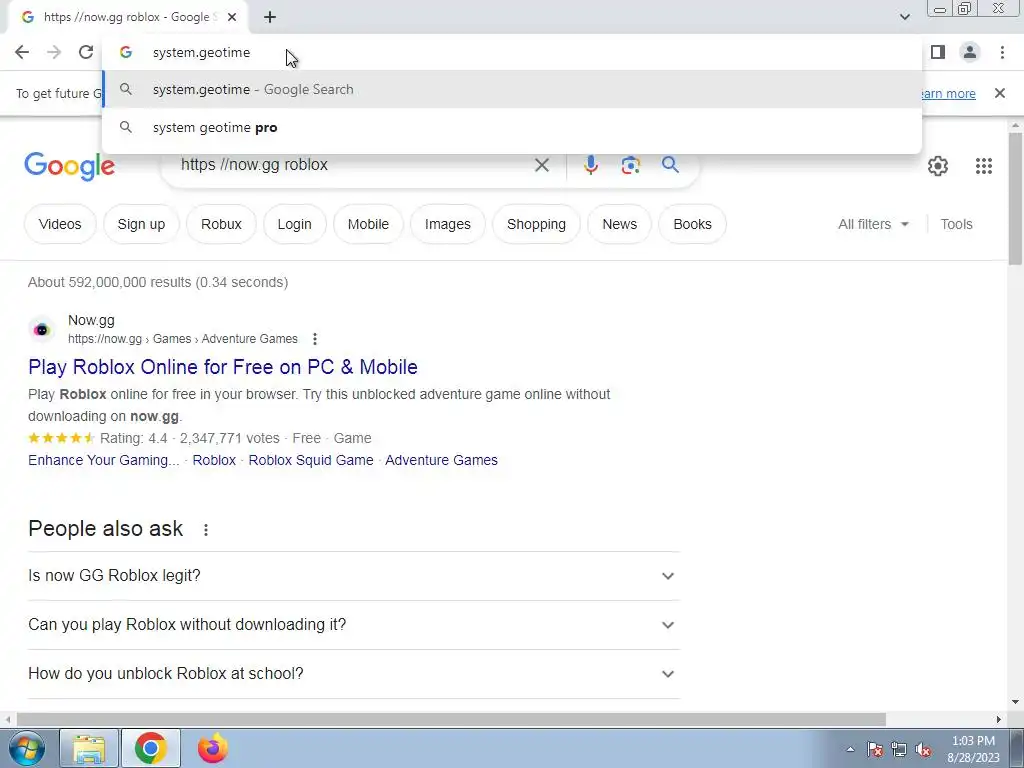The width and height of the screenshot is (1024, 768).
Task: Click the vertical scrollbar down arrow
Action: pyautogui.click(x=1015, y=703)
